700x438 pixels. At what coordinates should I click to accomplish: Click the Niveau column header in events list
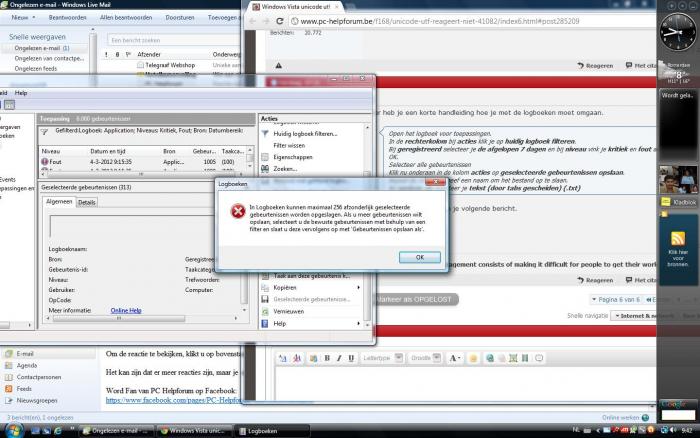(50, 151)
